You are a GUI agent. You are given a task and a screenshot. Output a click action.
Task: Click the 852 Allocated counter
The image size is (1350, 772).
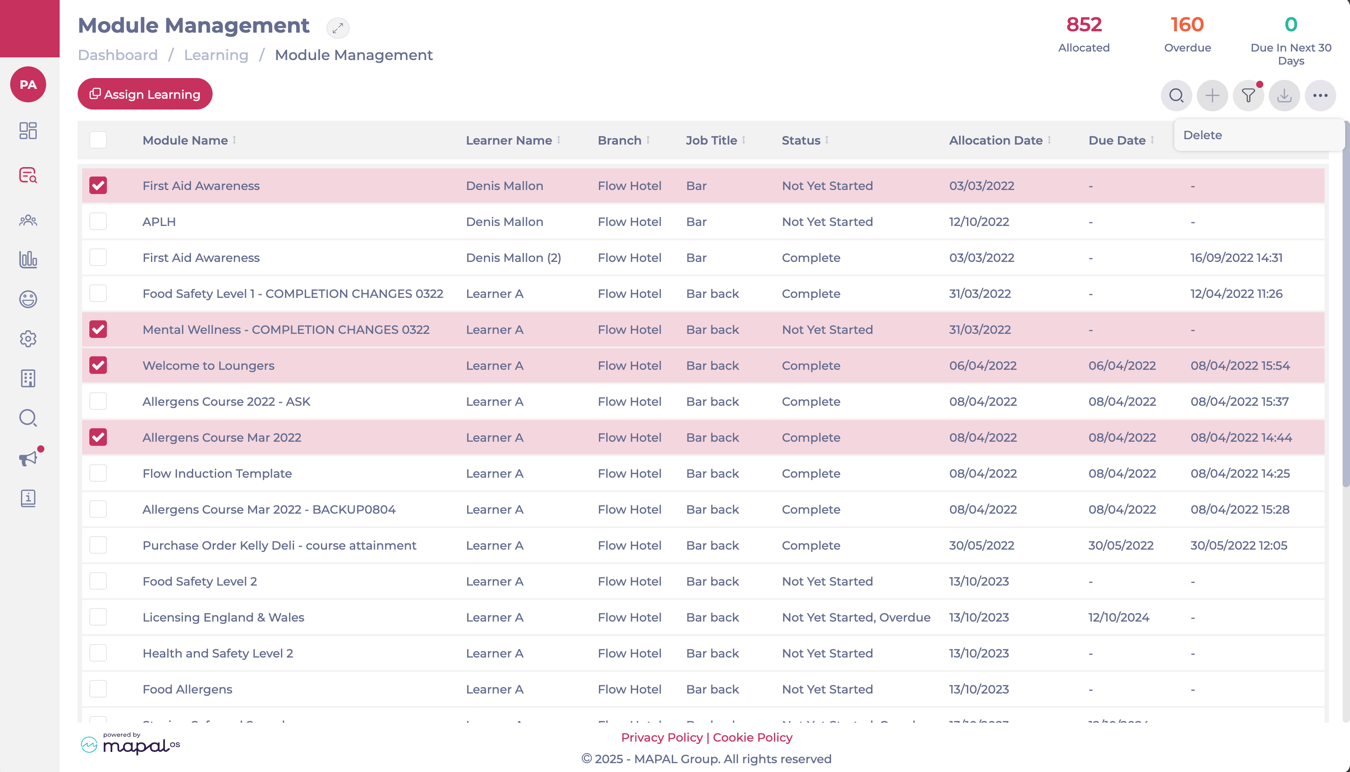click(x=1084, y=34)
